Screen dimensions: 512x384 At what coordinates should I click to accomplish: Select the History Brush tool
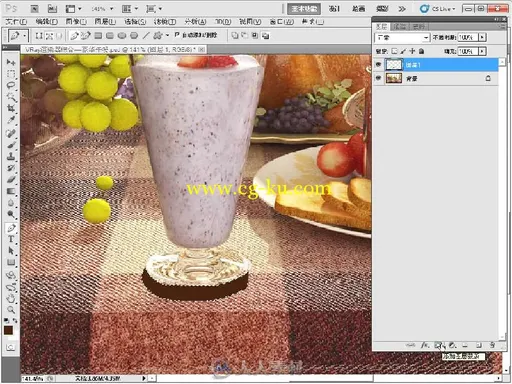tap(11, 168)
